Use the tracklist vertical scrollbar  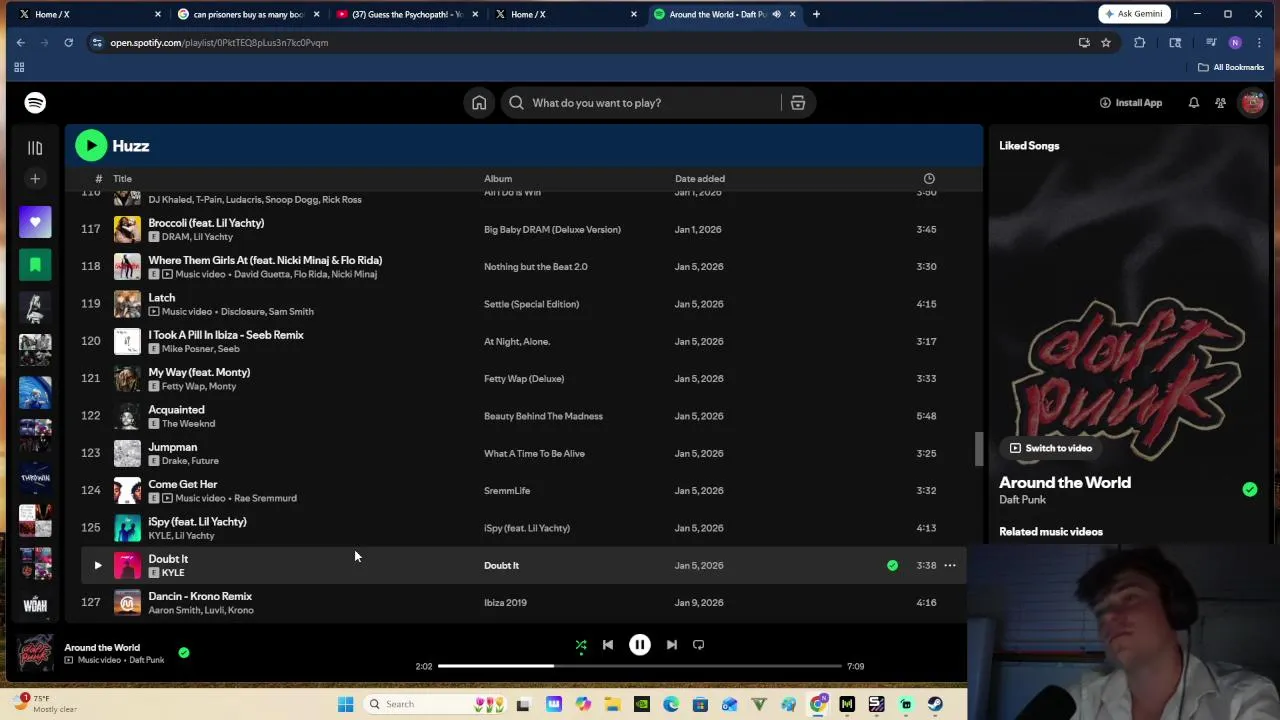[979, 449]
